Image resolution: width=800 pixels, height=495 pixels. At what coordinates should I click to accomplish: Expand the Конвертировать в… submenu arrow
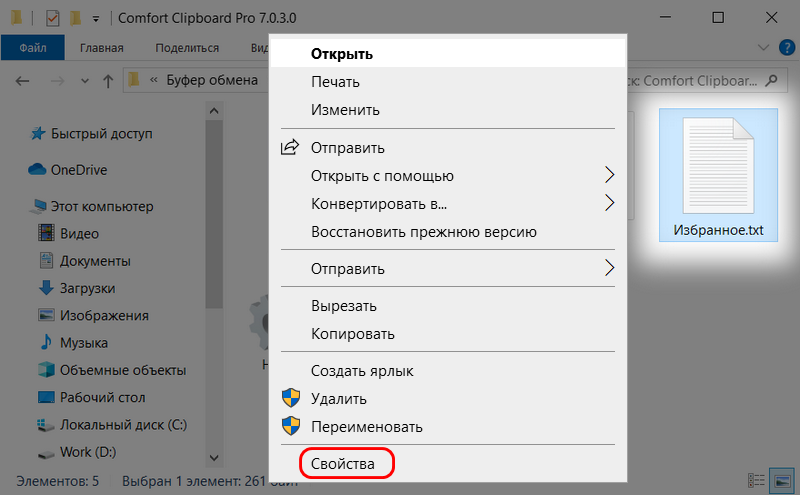pyautogui.click(x=609, y=203)
